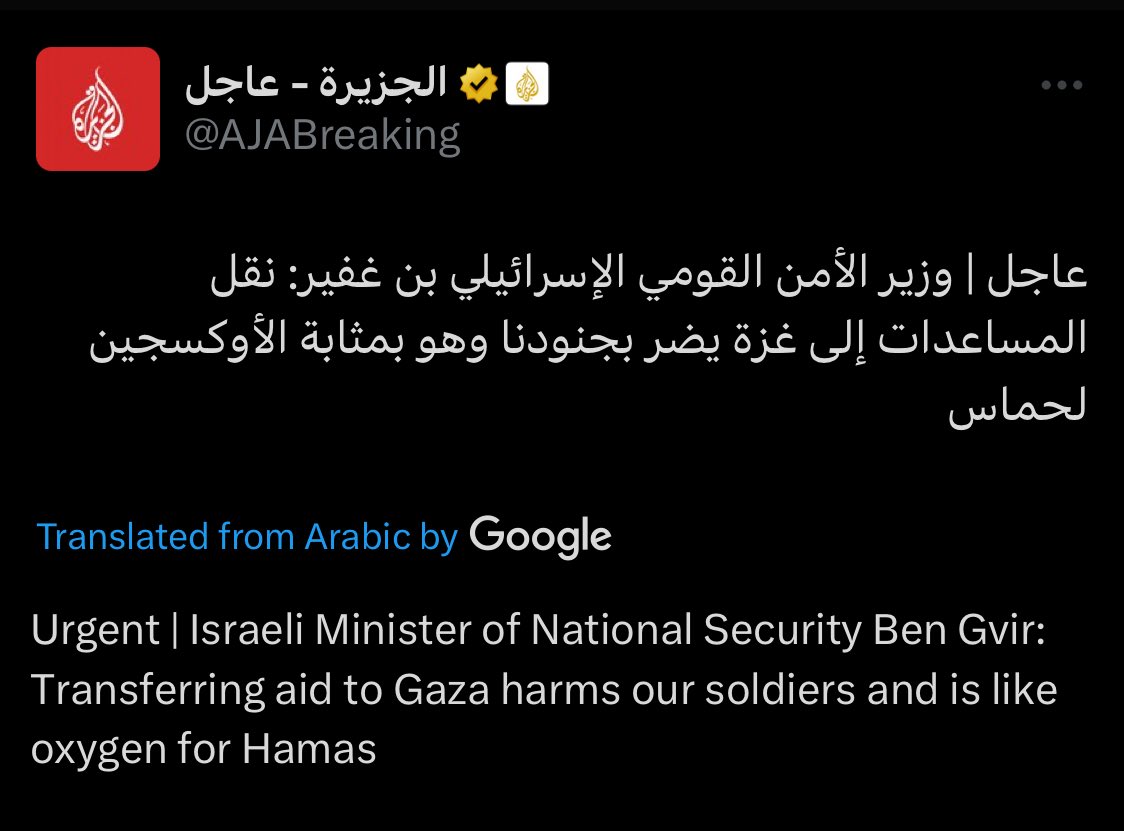Click the word "Arabic" in translation label
Image resolution: width=1124 pixels, height=831 pixels.
point(358,537)
